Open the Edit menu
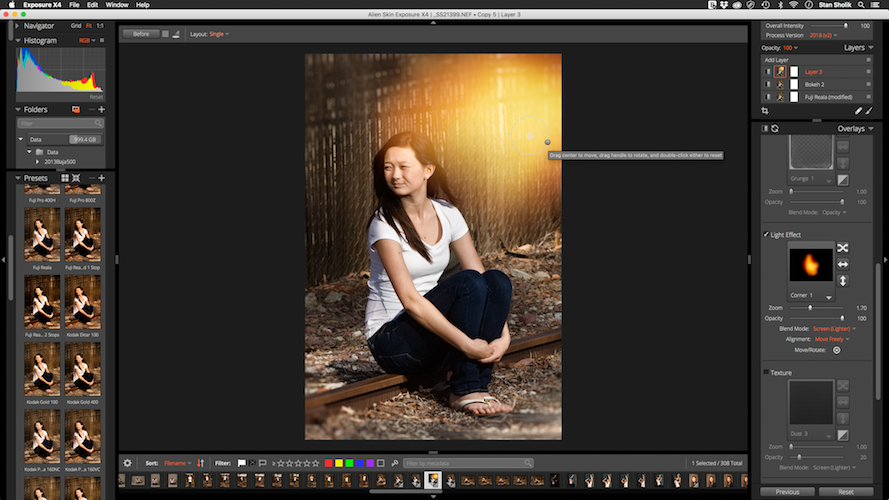Image resolution: width=889 pixels, height=500 pixels. 92,5
